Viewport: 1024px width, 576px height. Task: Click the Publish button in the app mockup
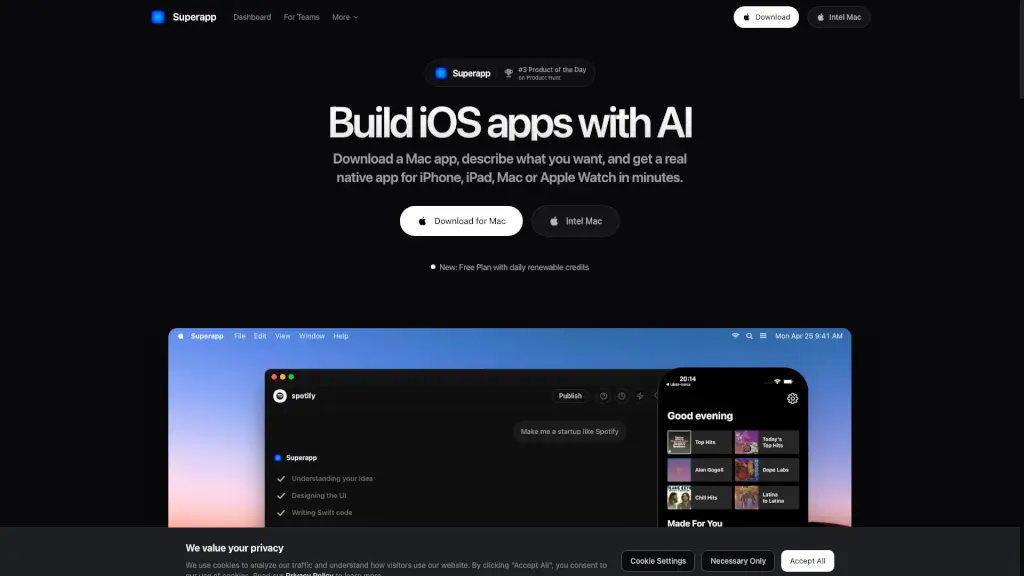[570, 396]
